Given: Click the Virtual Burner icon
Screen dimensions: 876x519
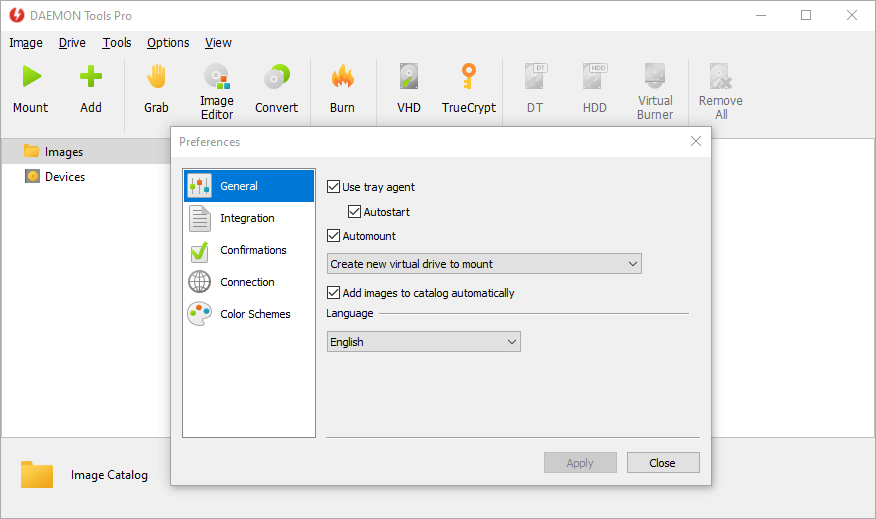Looking at the screenshot, I should tap(655, 76).
